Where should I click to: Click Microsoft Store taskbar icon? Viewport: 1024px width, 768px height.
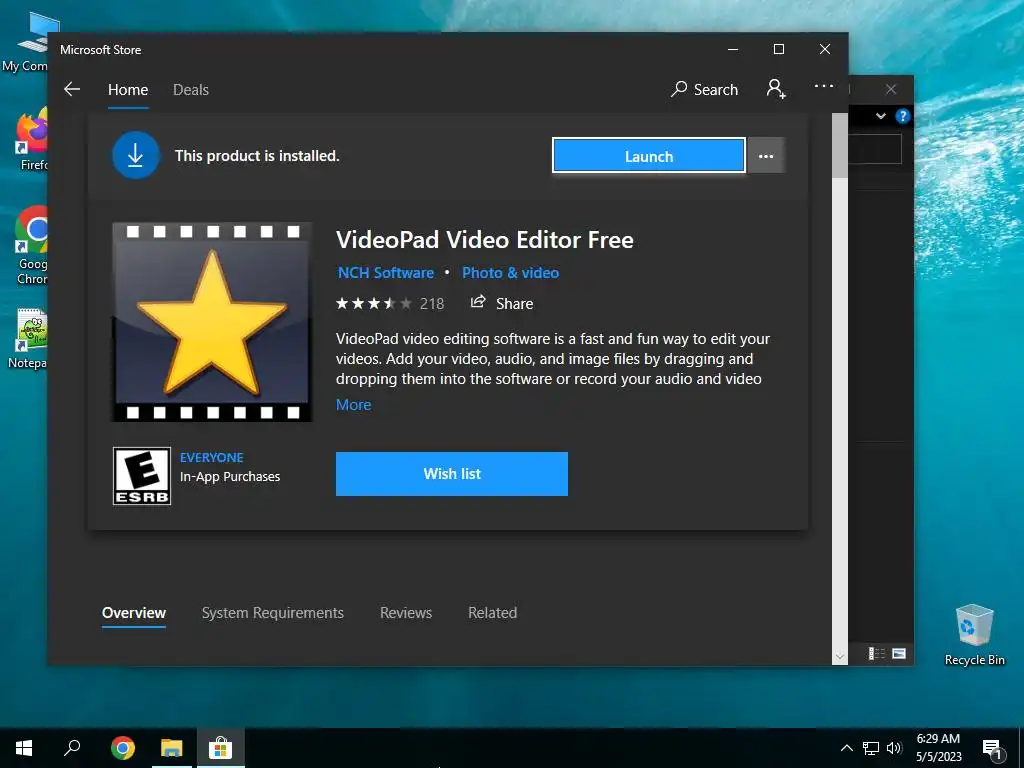coord(221,748)
